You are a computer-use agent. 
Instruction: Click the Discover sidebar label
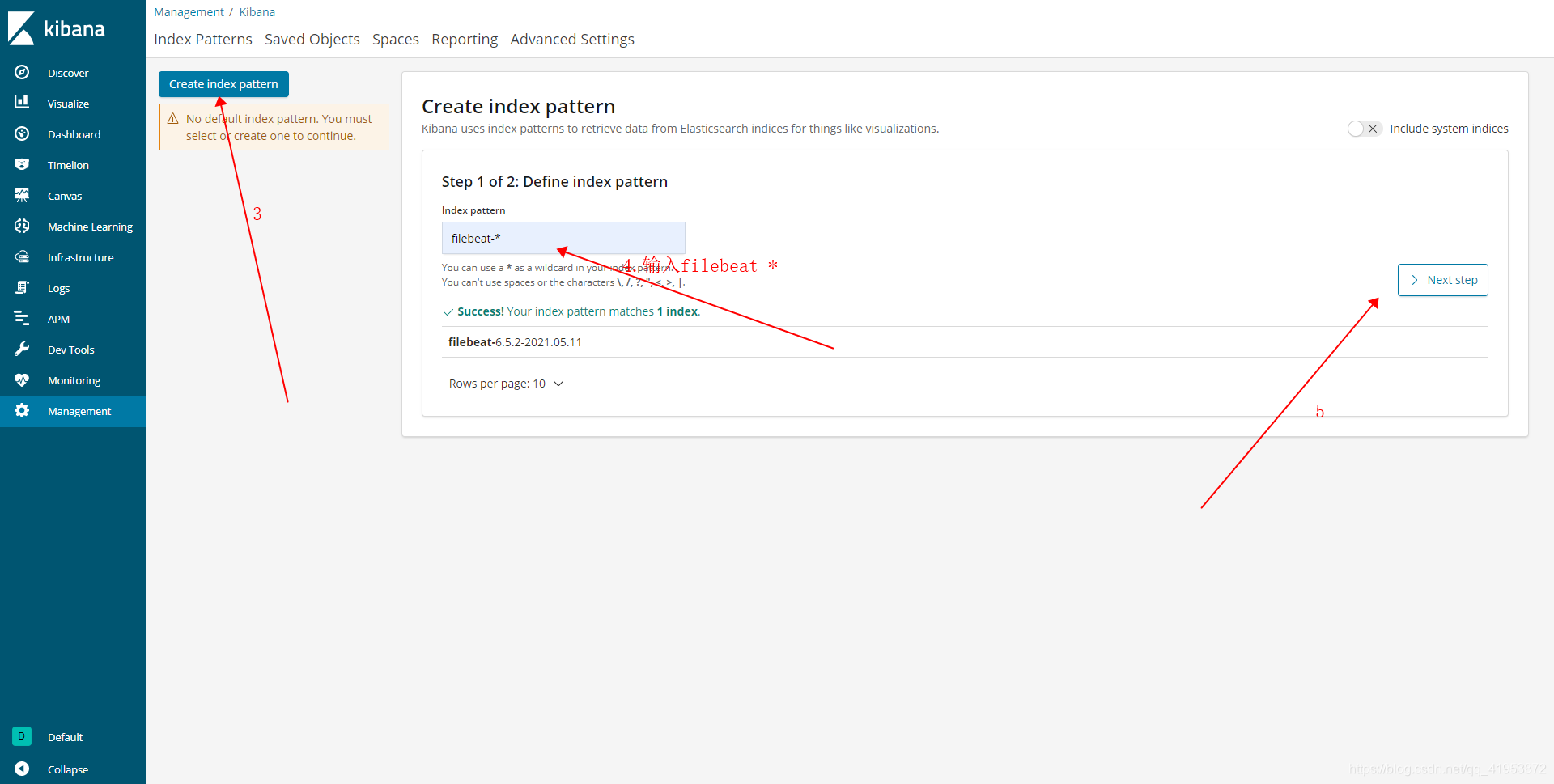point(68,73)
